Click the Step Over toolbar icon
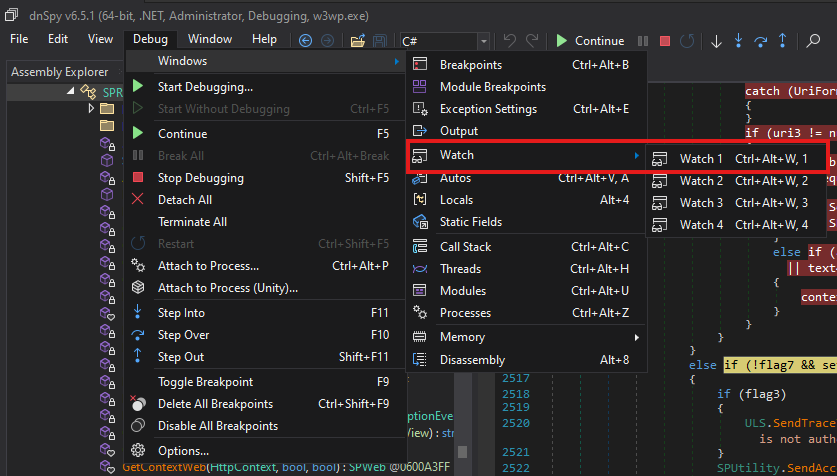Viewport: 837px width, 476px height. pos(760,41)
